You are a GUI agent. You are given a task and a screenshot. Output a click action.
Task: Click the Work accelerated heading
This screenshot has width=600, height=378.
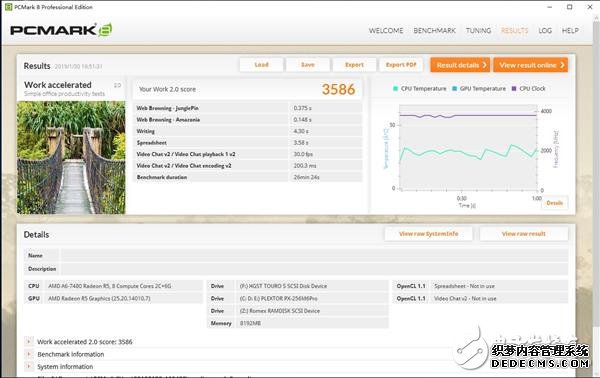(58, 85)
